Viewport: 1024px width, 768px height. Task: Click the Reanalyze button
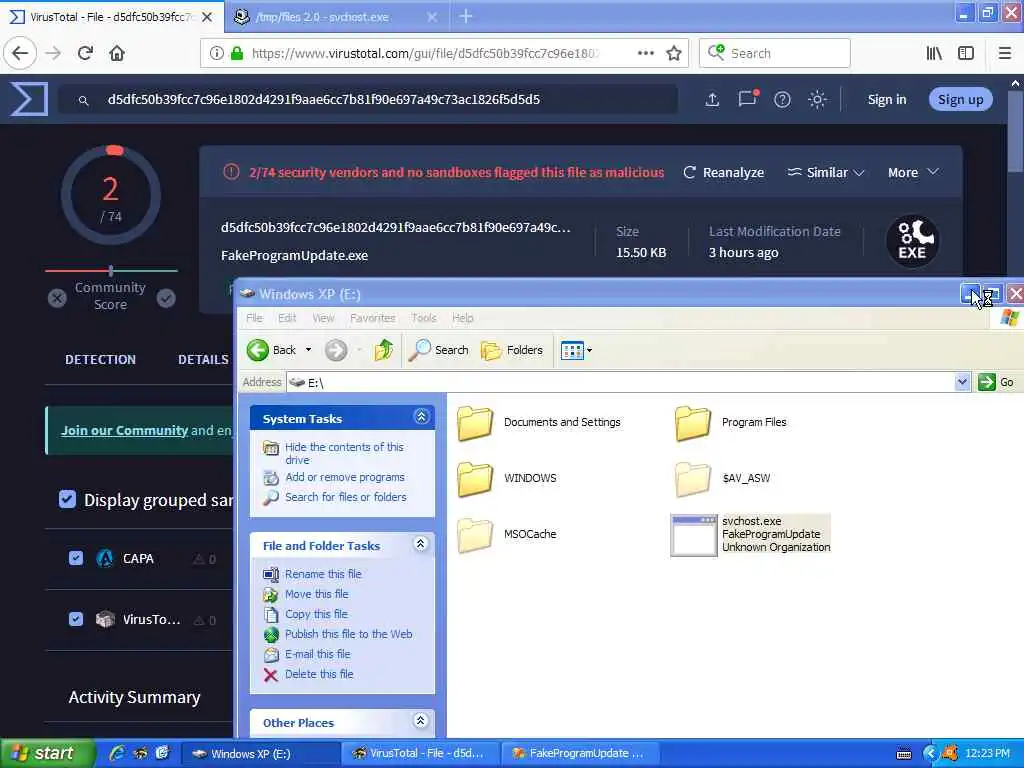724,172
